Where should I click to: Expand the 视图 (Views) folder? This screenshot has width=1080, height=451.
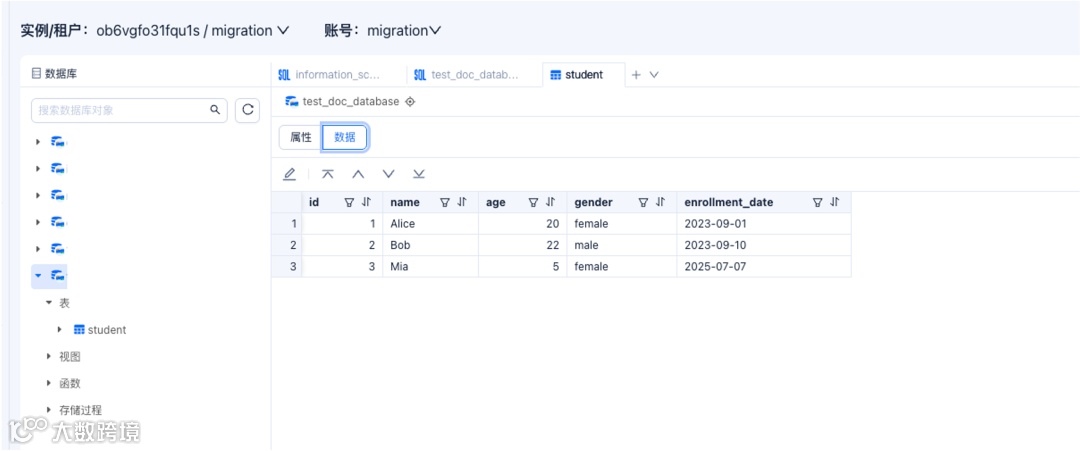(49, 356)
